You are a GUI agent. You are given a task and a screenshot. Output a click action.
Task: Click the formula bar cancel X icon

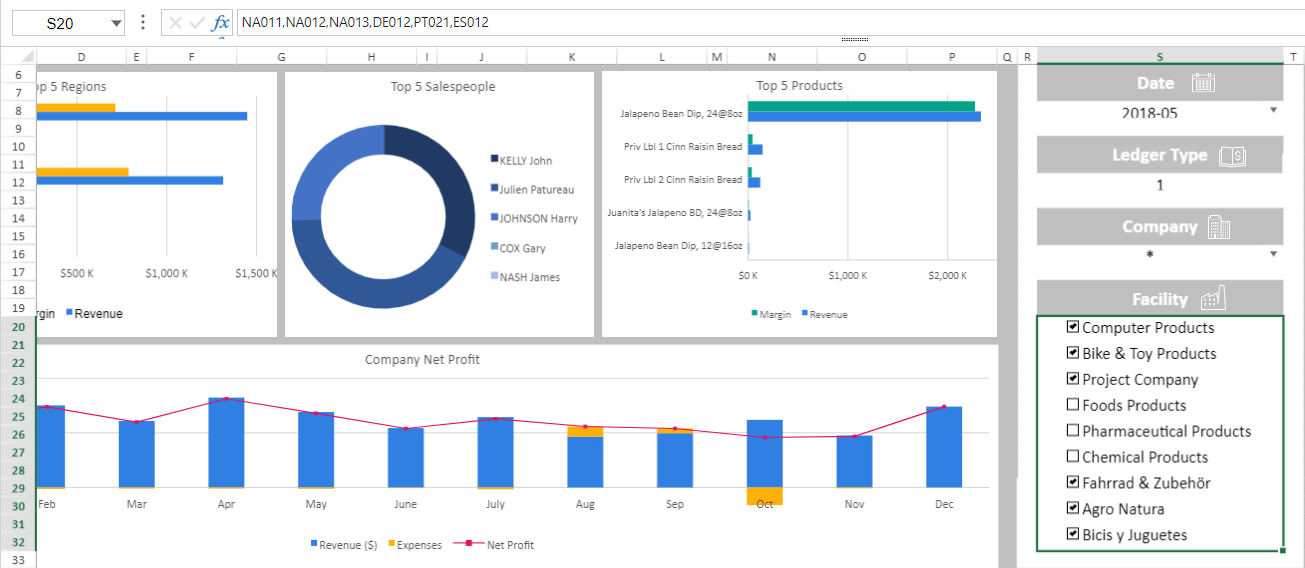click(176, 22)
